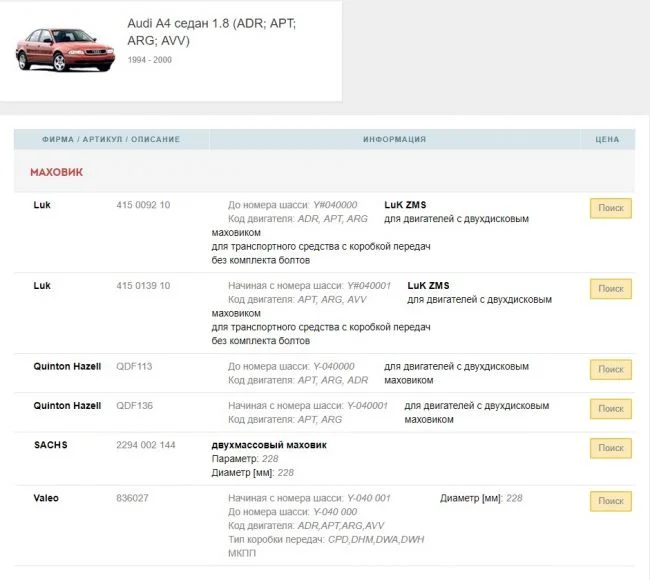Select part number 415 0139 10
This screenshot has height=580, width=650.
143,286
